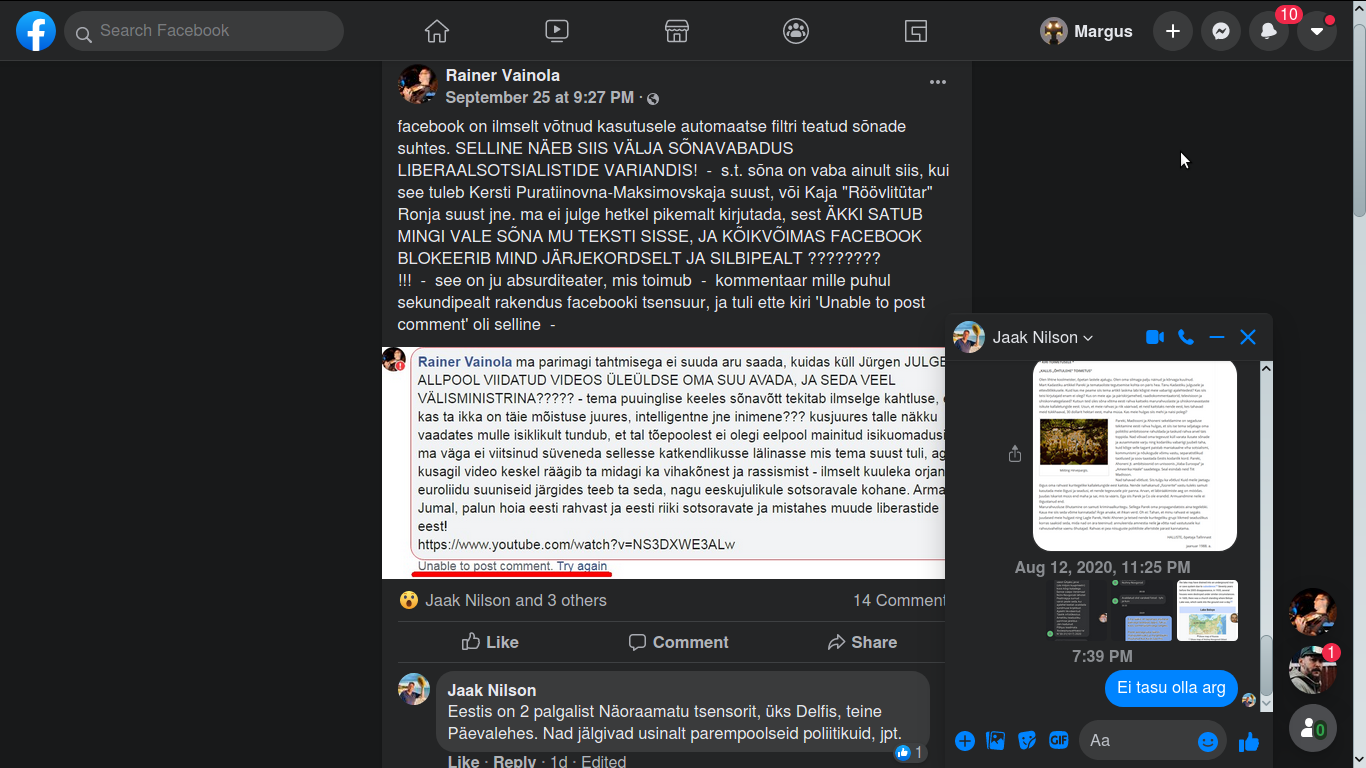1366x768 pixels.
Task: Click Jaak Nilson chat header avatar
Action: tap(969, 337)
